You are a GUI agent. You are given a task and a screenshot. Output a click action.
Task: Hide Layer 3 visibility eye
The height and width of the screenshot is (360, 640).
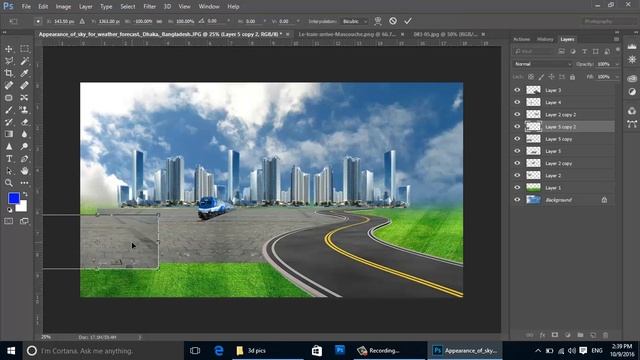[x=517, y=90]
